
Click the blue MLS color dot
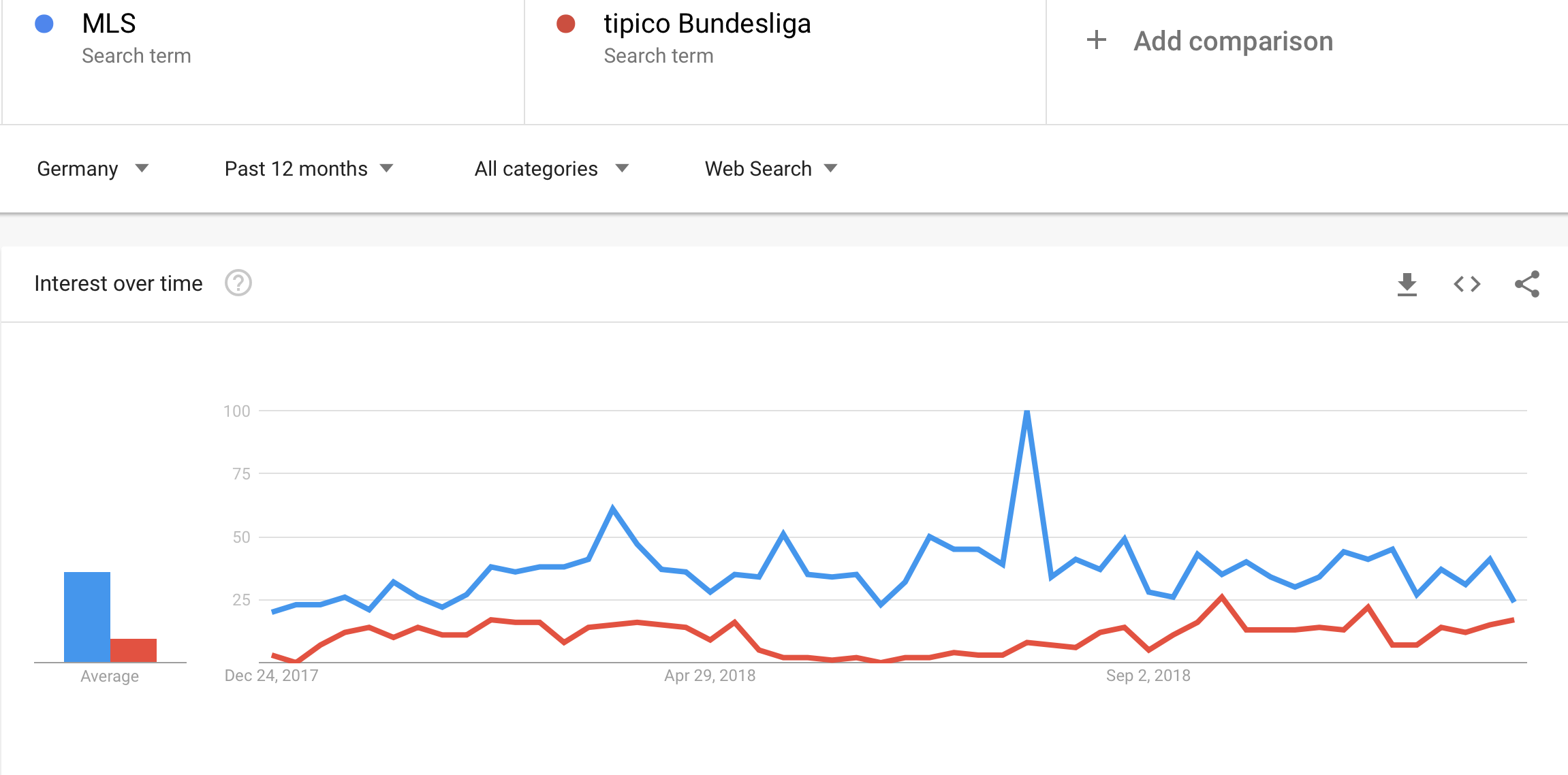tap(44, 25)
